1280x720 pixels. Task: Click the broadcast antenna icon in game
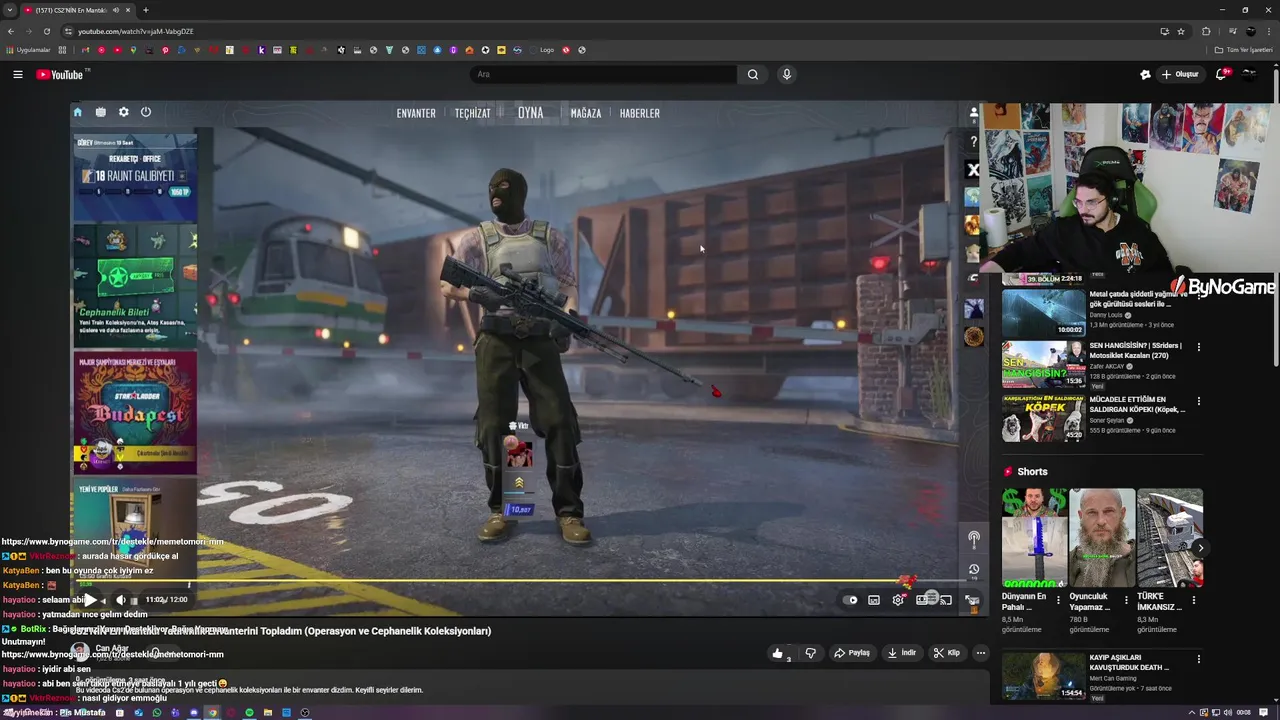973,538
